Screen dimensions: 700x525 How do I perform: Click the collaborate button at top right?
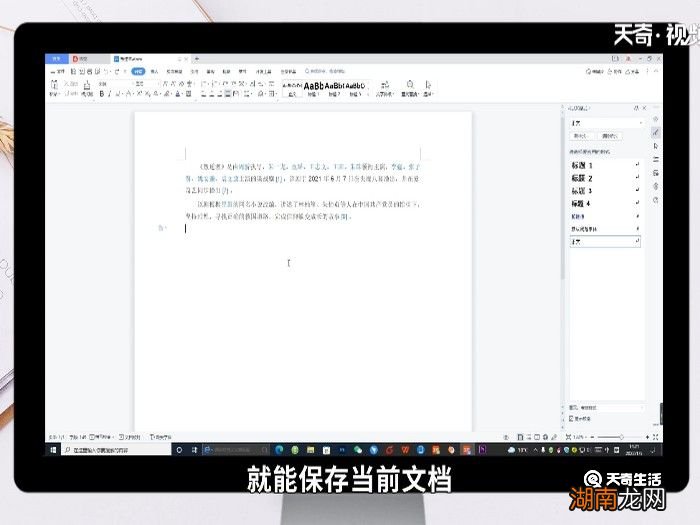pos(615,71)
